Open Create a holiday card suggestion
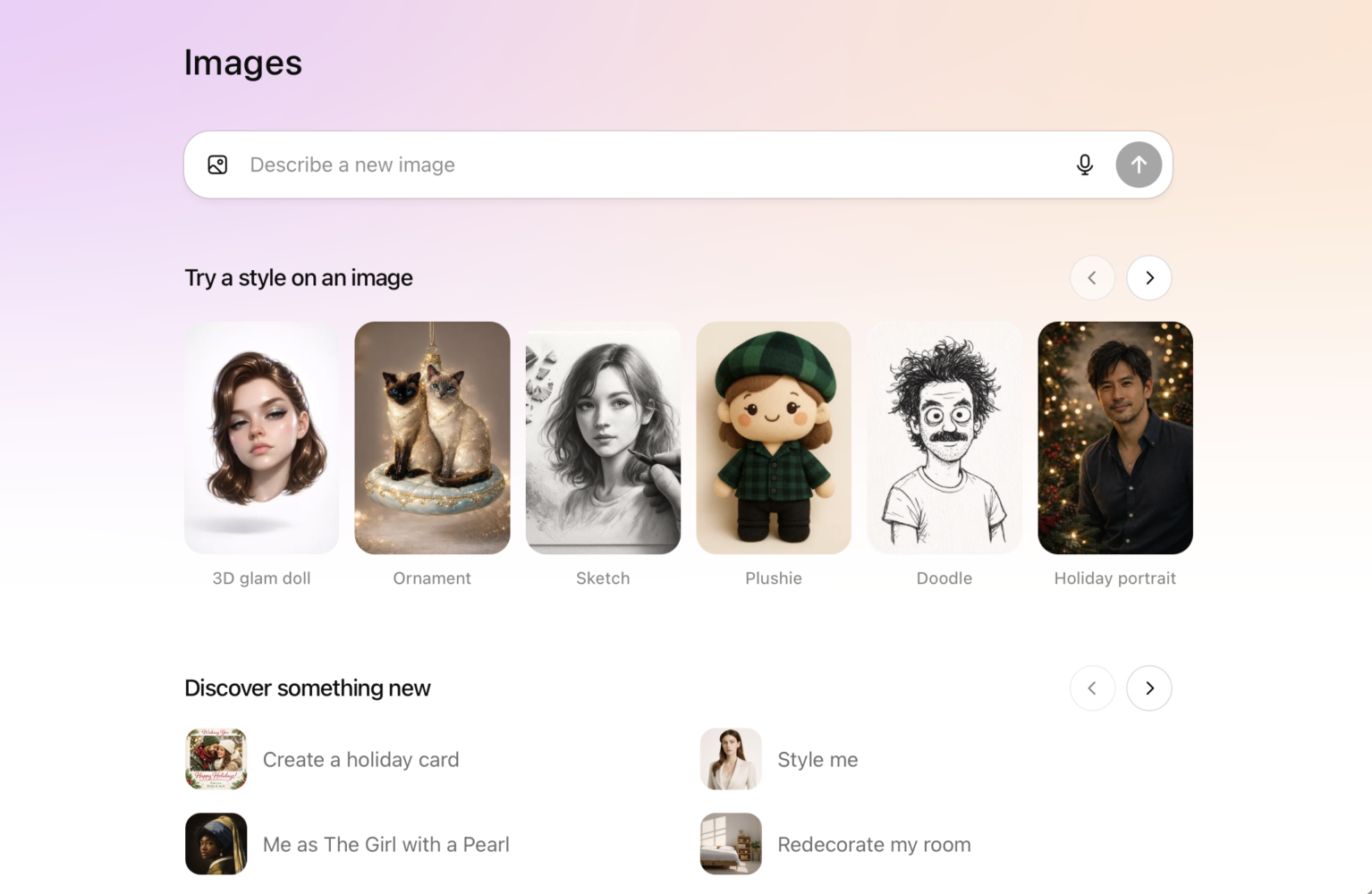 [x=360, y=760]
